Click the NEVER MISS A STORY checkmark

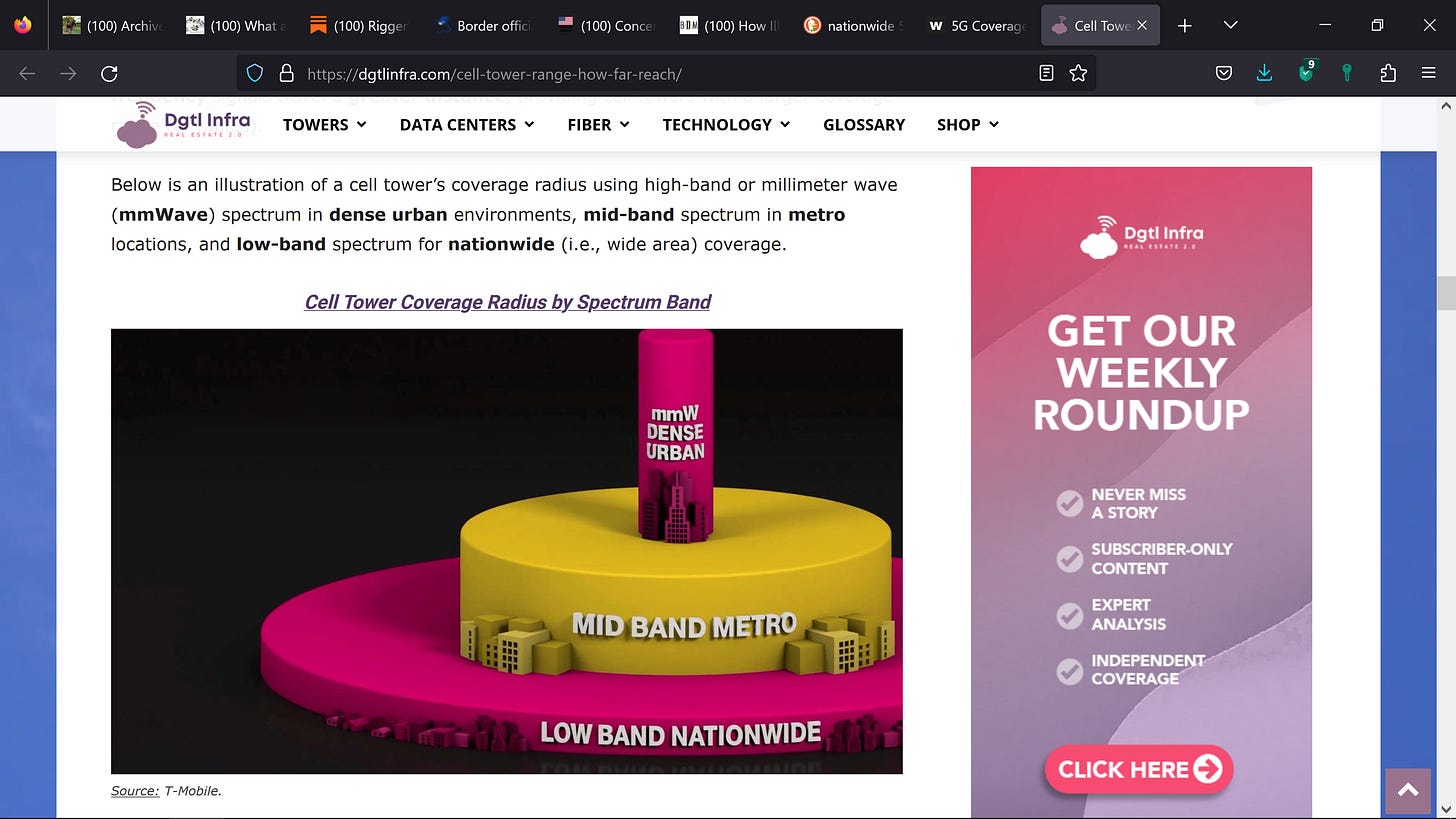(x=1070, y=503)
